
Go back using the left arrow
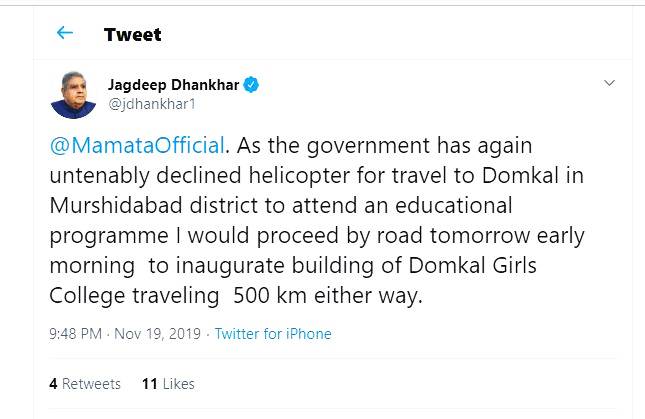66,33
